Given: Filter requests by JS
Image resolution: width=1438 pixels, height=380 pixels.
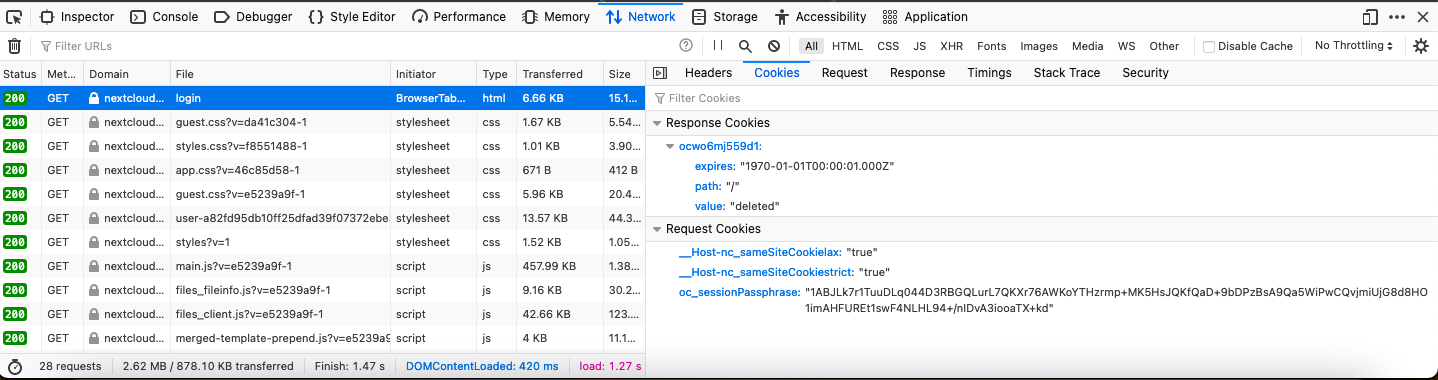Looking at the screenshot, I should pos(920,46).
